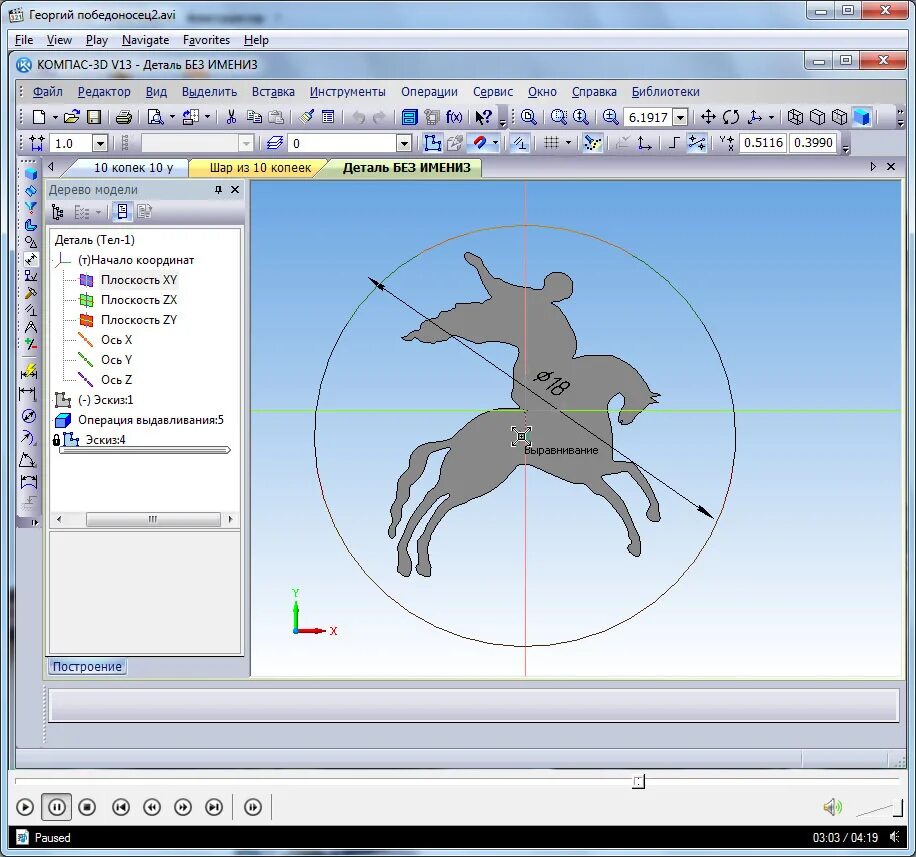Select Плоскость ZX in the model tree

click(x=138, y=300)
